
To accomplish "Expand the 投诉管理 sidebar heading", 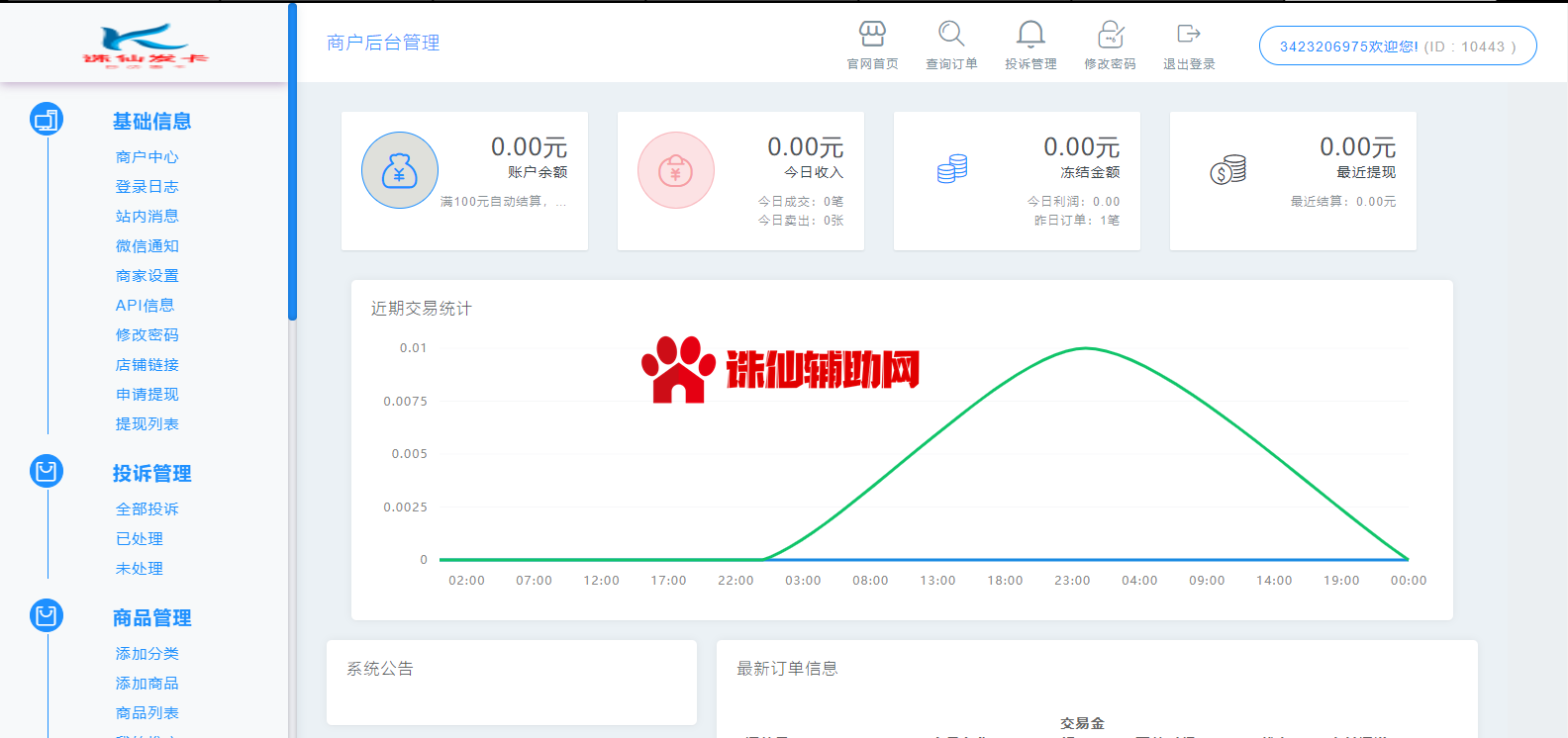I will pos(151,474).
